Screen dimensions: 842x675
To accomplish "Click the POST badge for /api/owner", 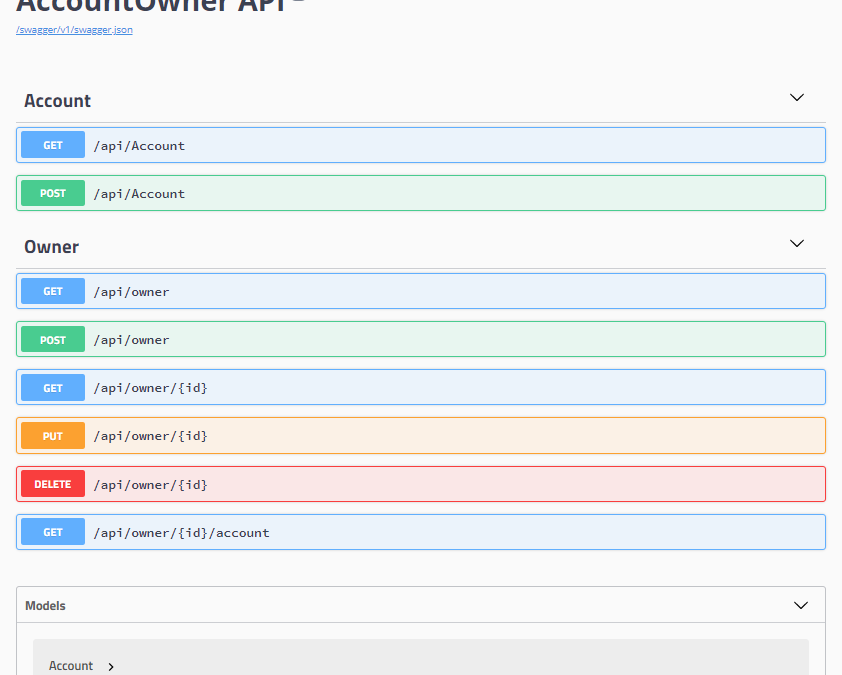I will click(53, 340).
